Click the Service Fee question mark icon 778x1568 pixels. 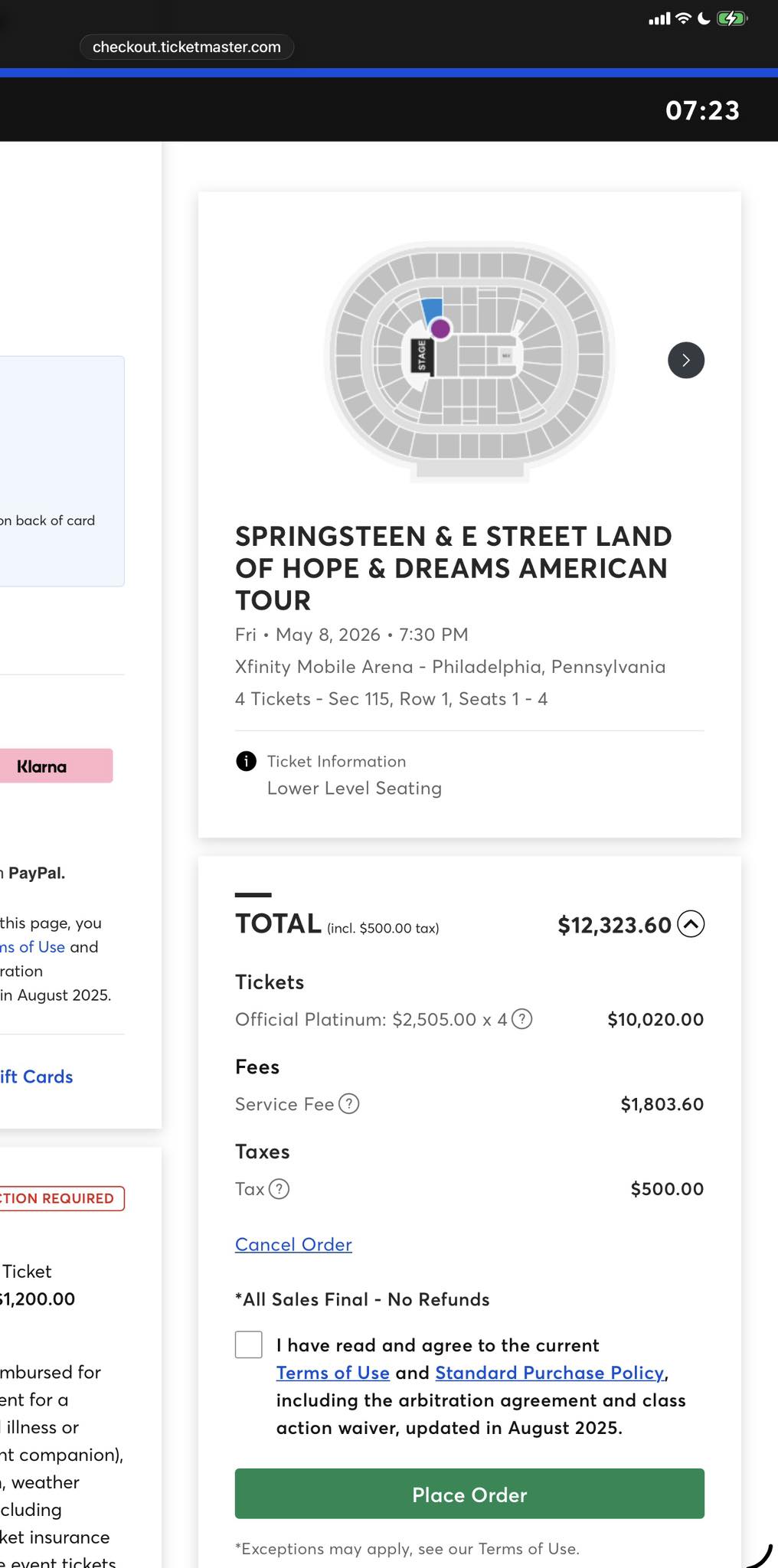coord(348,1104)
